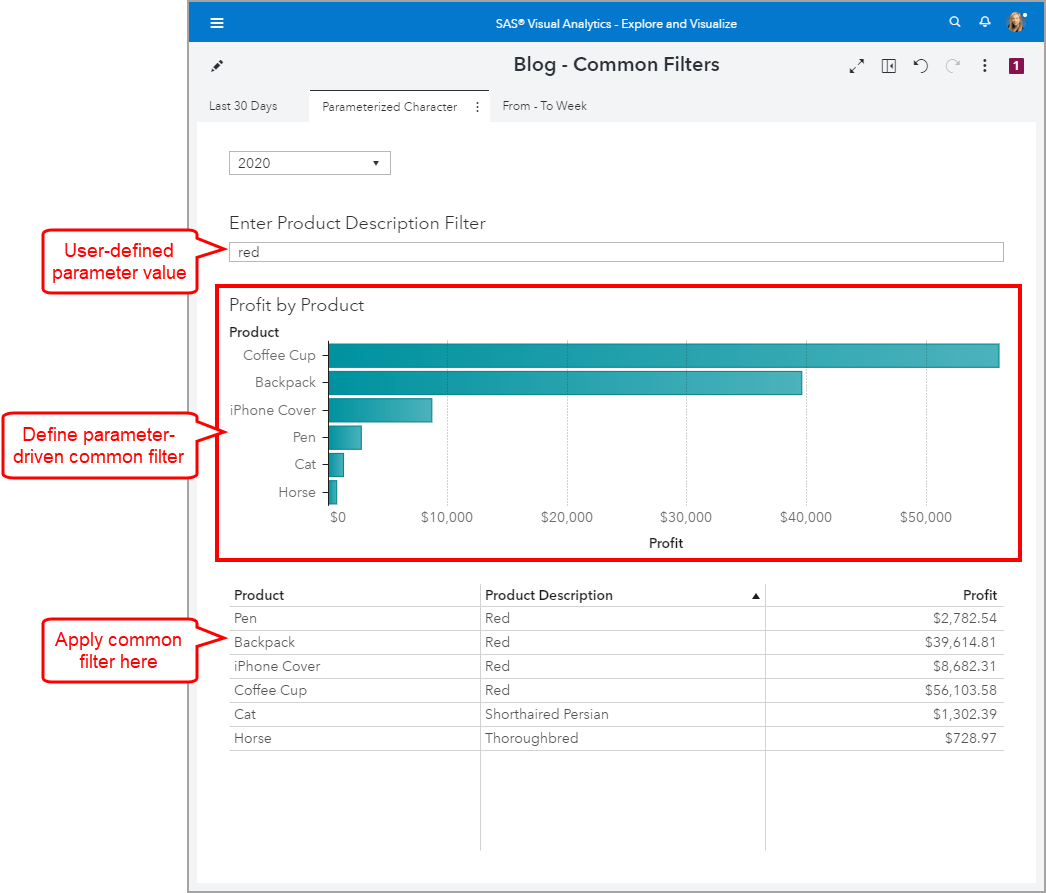1046x893 pixels.
Task: Toggle the side panel open
Action: point(889,65)
